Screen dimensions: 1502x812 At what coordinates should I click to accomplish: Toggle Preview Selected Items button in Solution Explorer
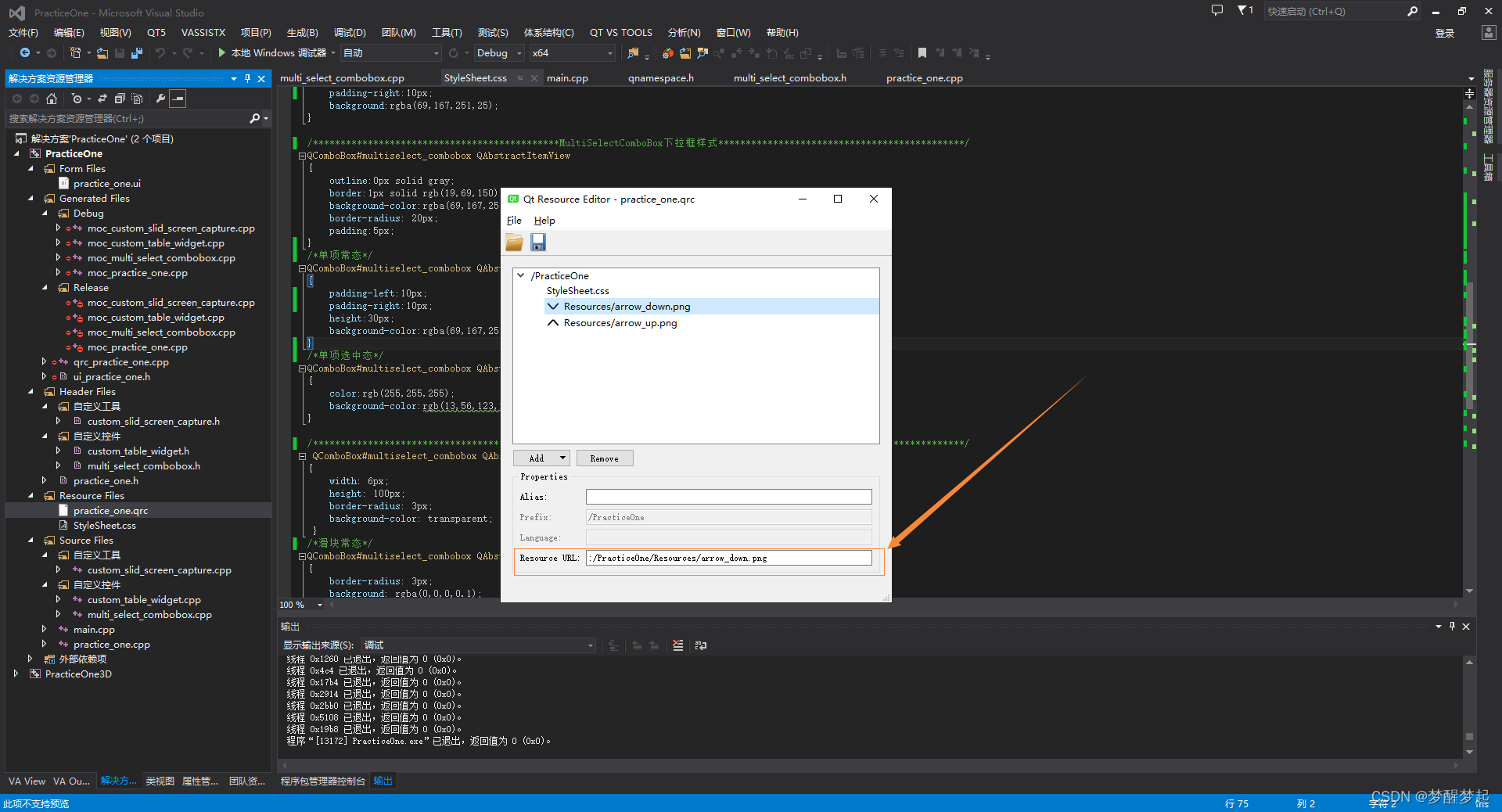click(178, 99)
